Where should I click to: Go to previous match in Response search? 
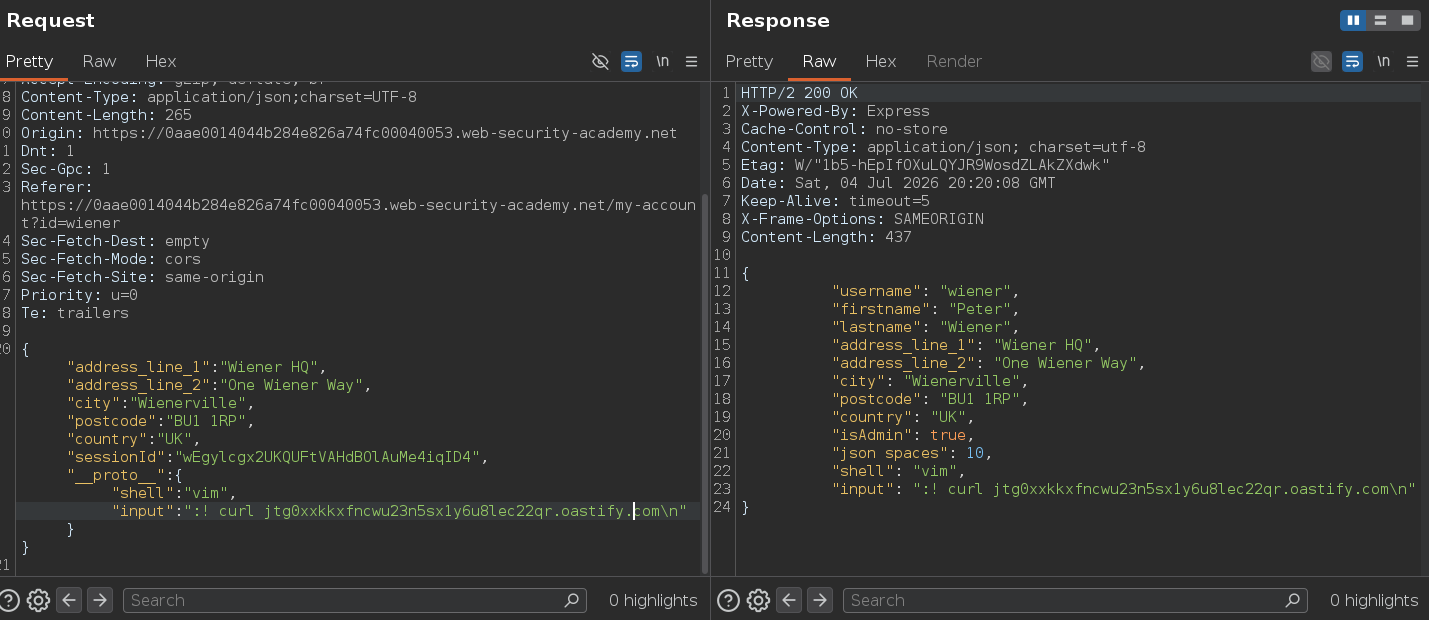click(789, 600)
